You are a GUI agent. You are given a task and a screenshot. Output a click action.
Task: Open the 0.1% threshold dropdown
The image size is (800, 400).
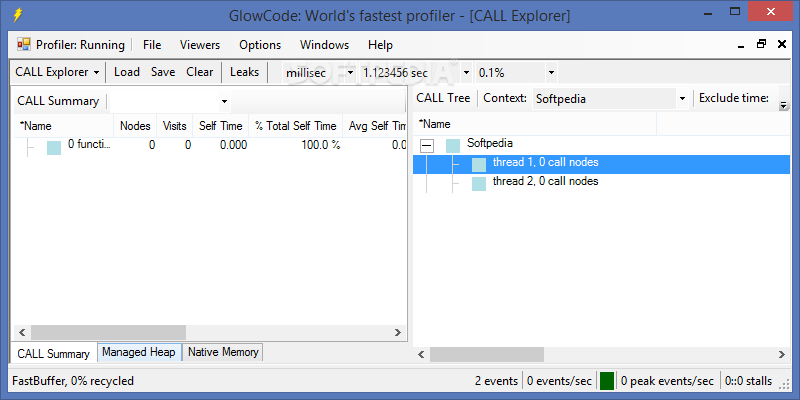click(x=551, y=73)
